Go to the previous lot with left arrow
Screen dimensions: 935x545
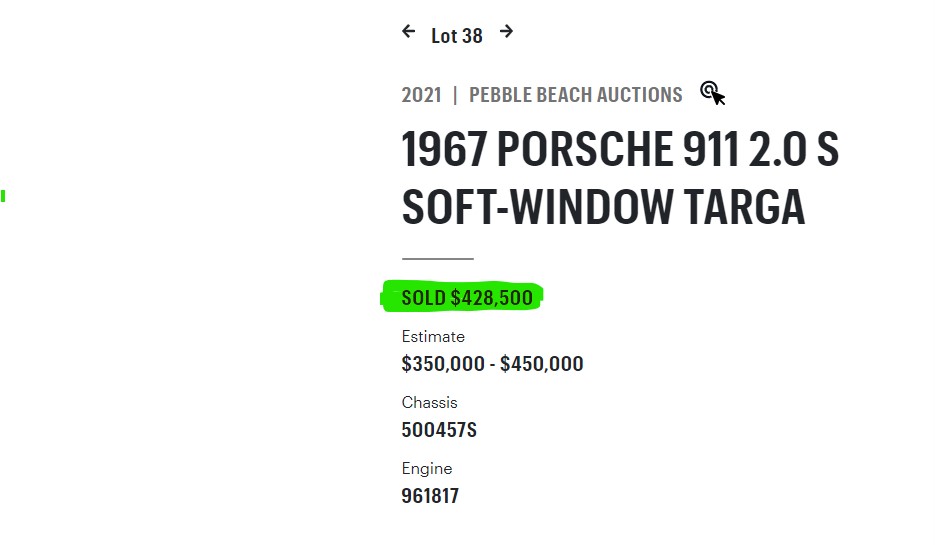tap(408, 31)
